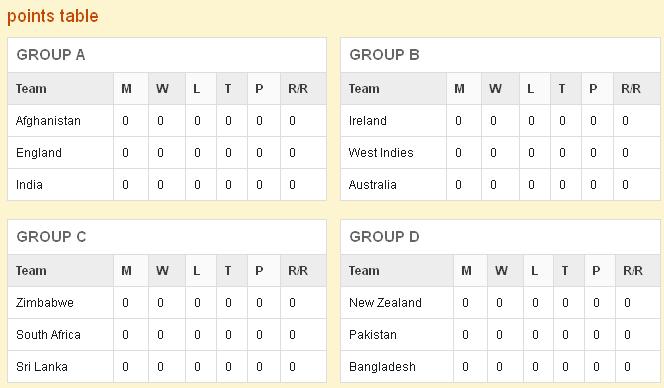664x388 pixels.
Task: Click the 'points table' heading
Action: [53, 16]
